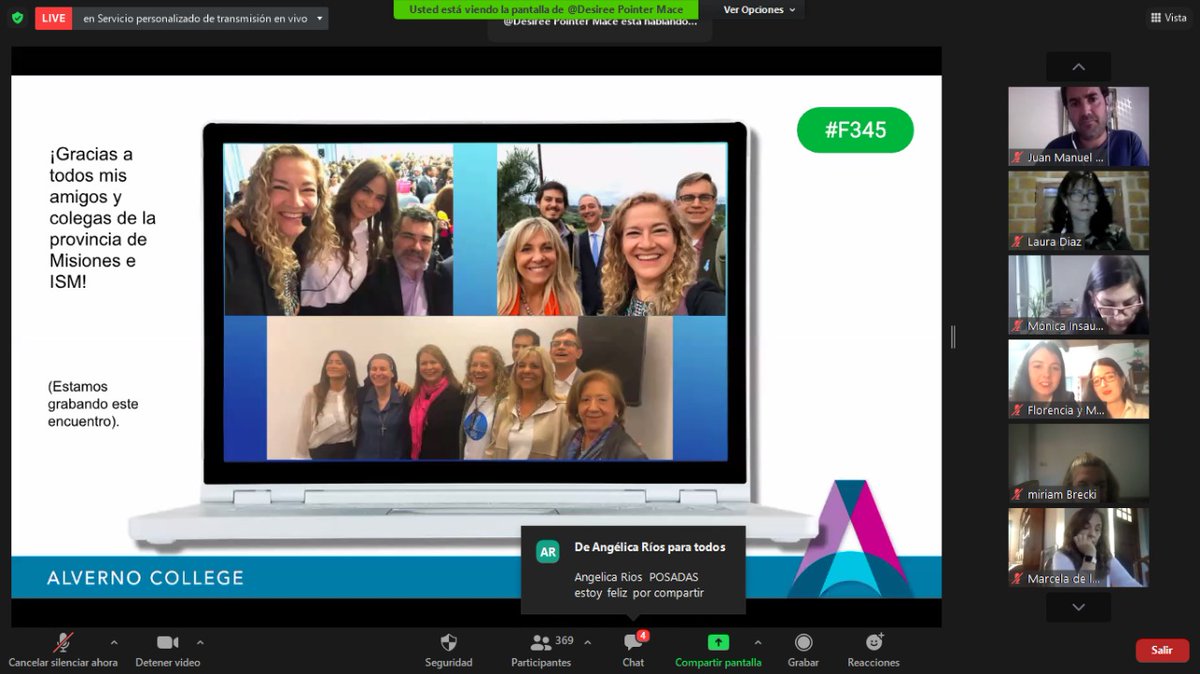1200x674 pixels.
Task: Click the 'Estamos grabando este encuentro' text
Action: pyautogui.click(x=93, y=404)
